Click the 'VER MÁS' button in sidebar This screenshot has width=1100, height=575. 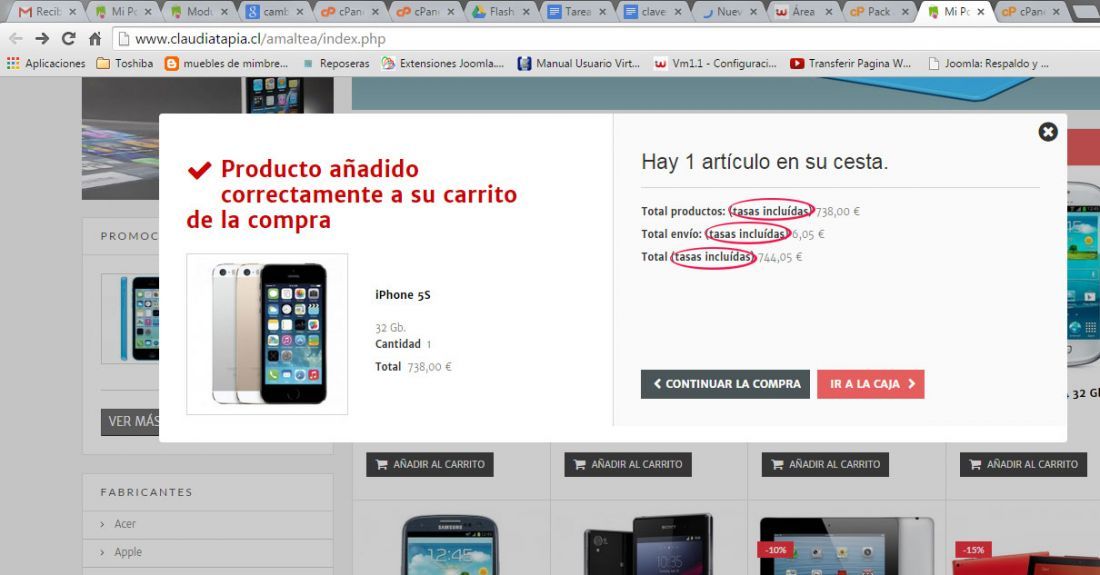coord(130,421)
